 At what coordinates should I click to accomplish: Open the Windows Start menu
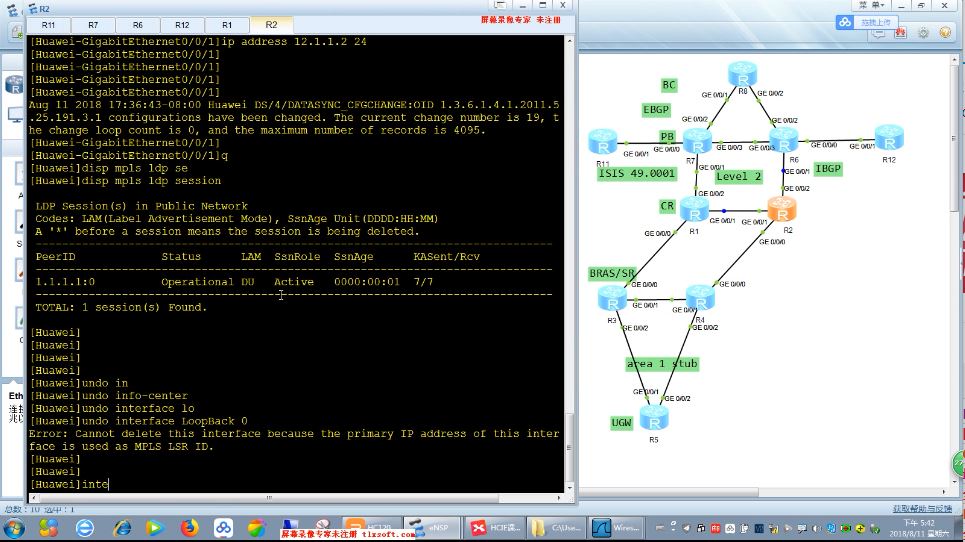tap(16, 527)
